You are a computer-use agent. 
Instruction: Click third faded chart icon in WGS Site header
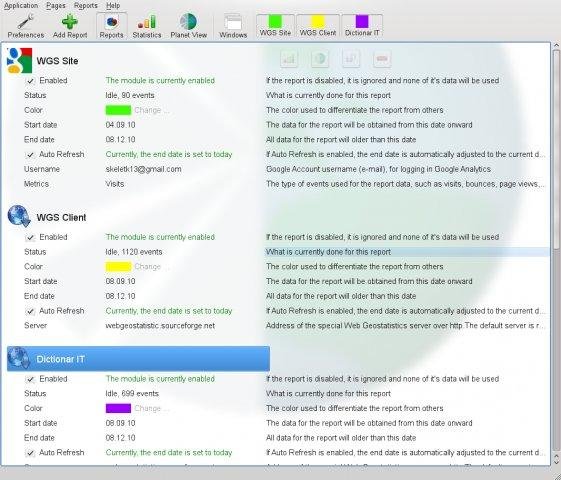click(x=351, y=59)
